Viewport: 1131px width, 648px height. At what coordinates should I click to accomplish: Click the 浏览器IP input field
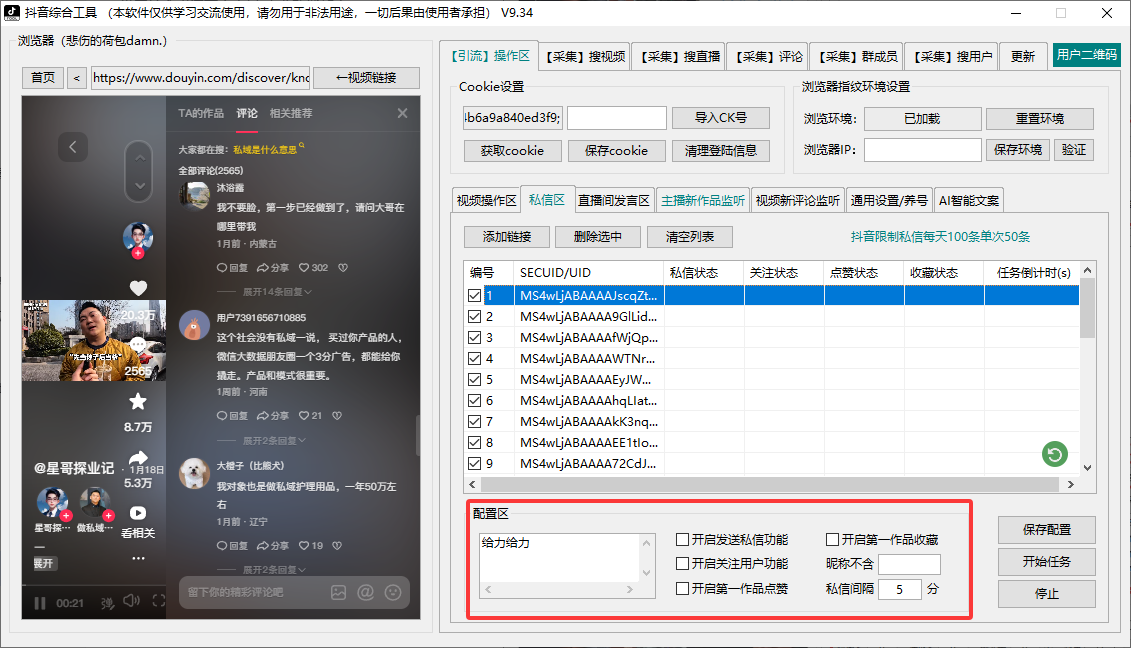tap(922, 150)
